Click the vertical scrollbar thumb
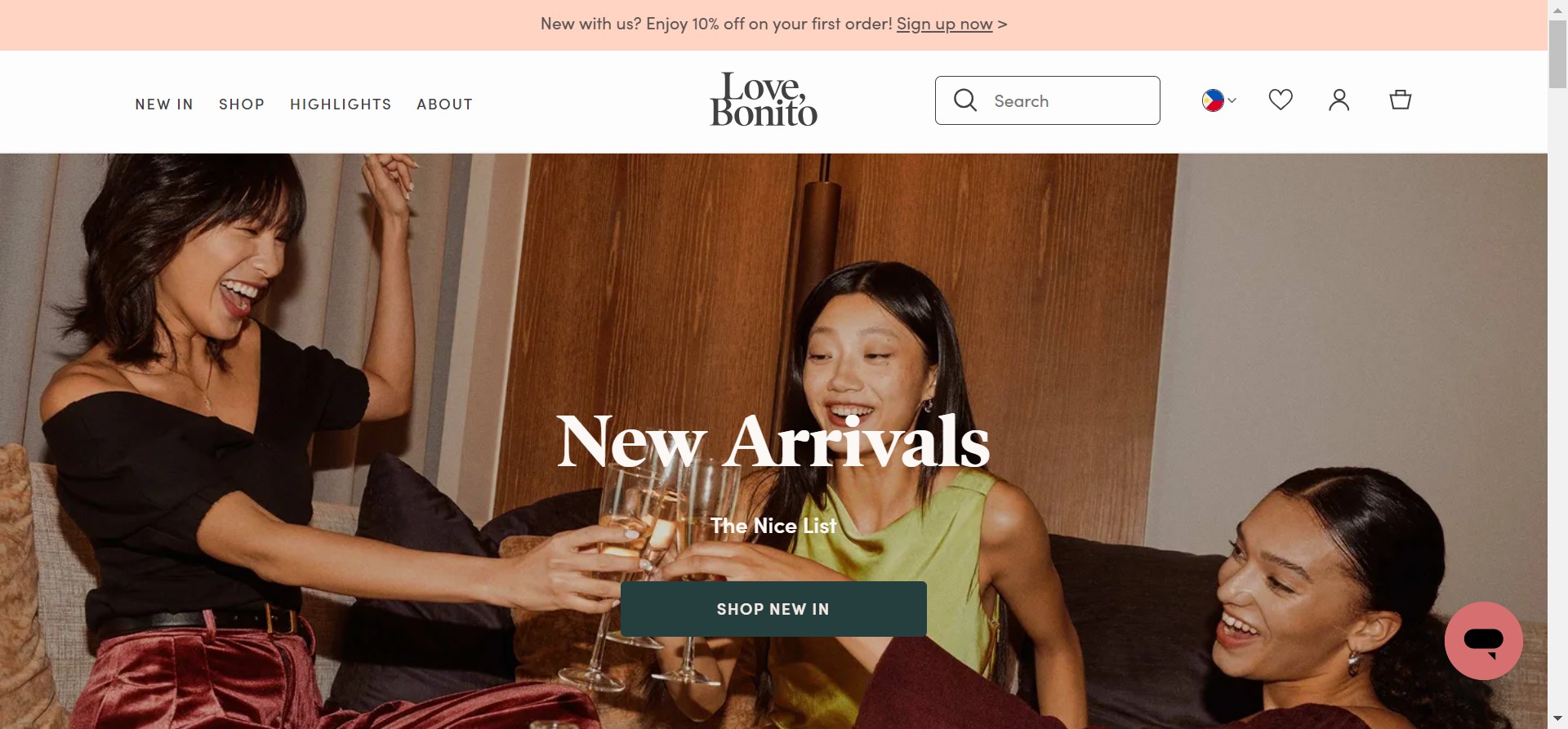Screen dimensions: 1568x729 [1557, 52]
